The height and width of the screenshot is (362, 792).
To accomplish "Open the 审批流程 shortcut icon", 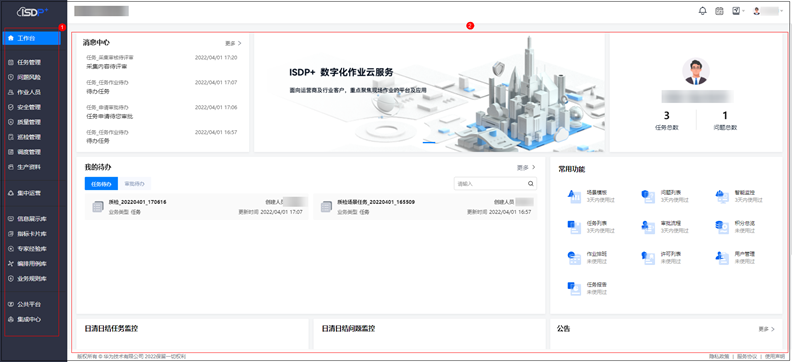I will 648,227.
